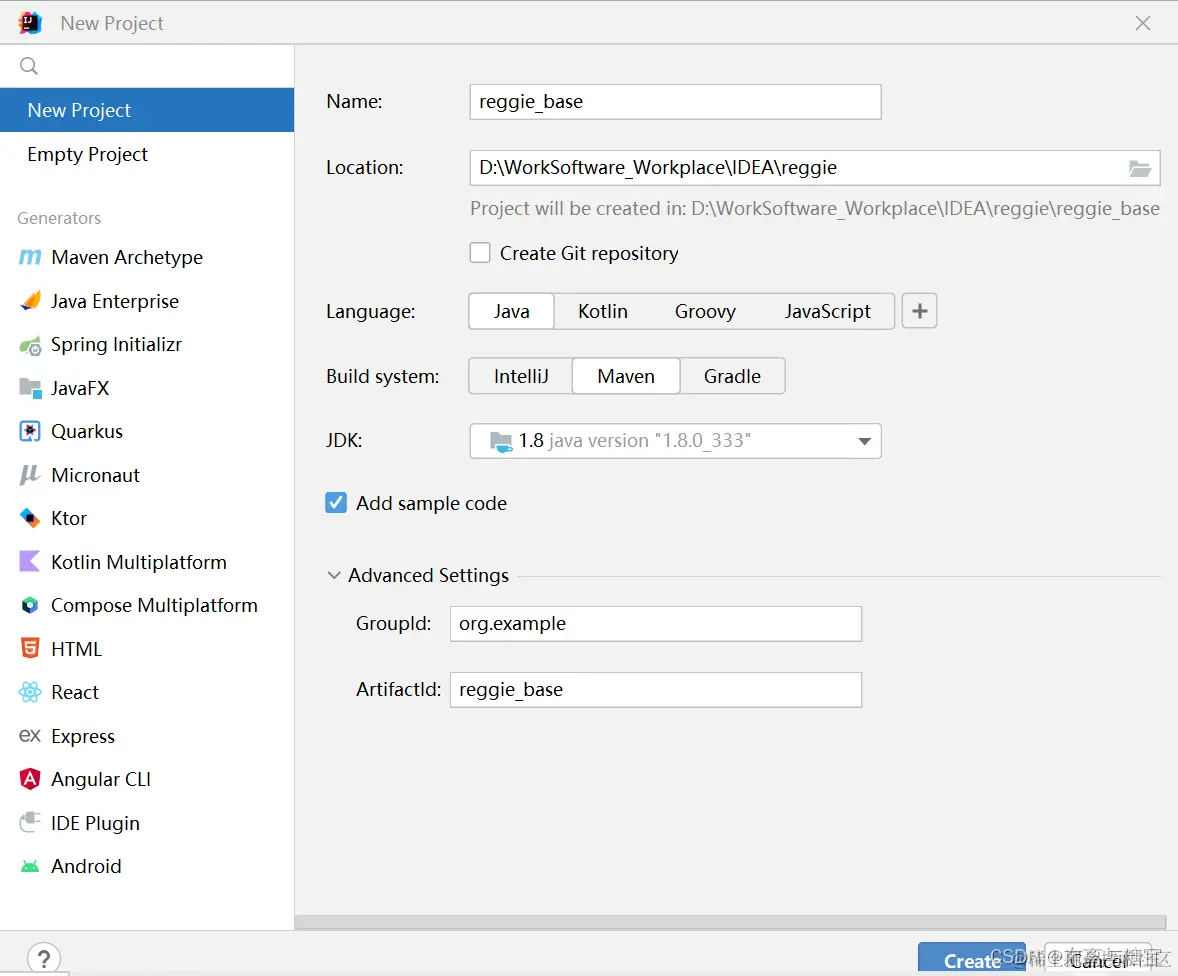Screen dimensions: 1178x976
Task: Collapse the Advanced Settings section
Action: coord(334,576)
